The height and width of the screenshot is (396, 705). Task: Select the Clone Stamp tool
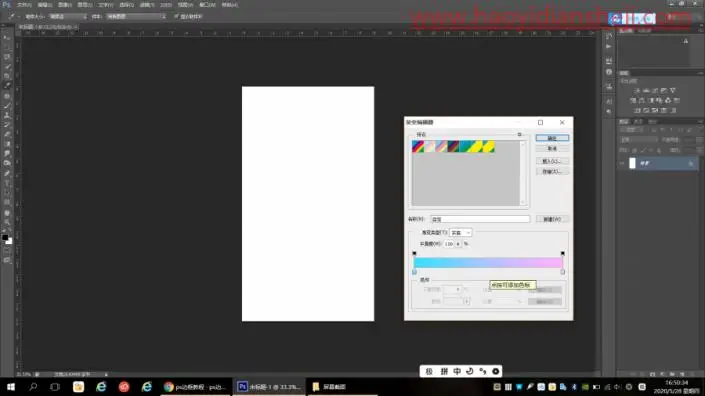pyautogui.click(x=7, y=115)
